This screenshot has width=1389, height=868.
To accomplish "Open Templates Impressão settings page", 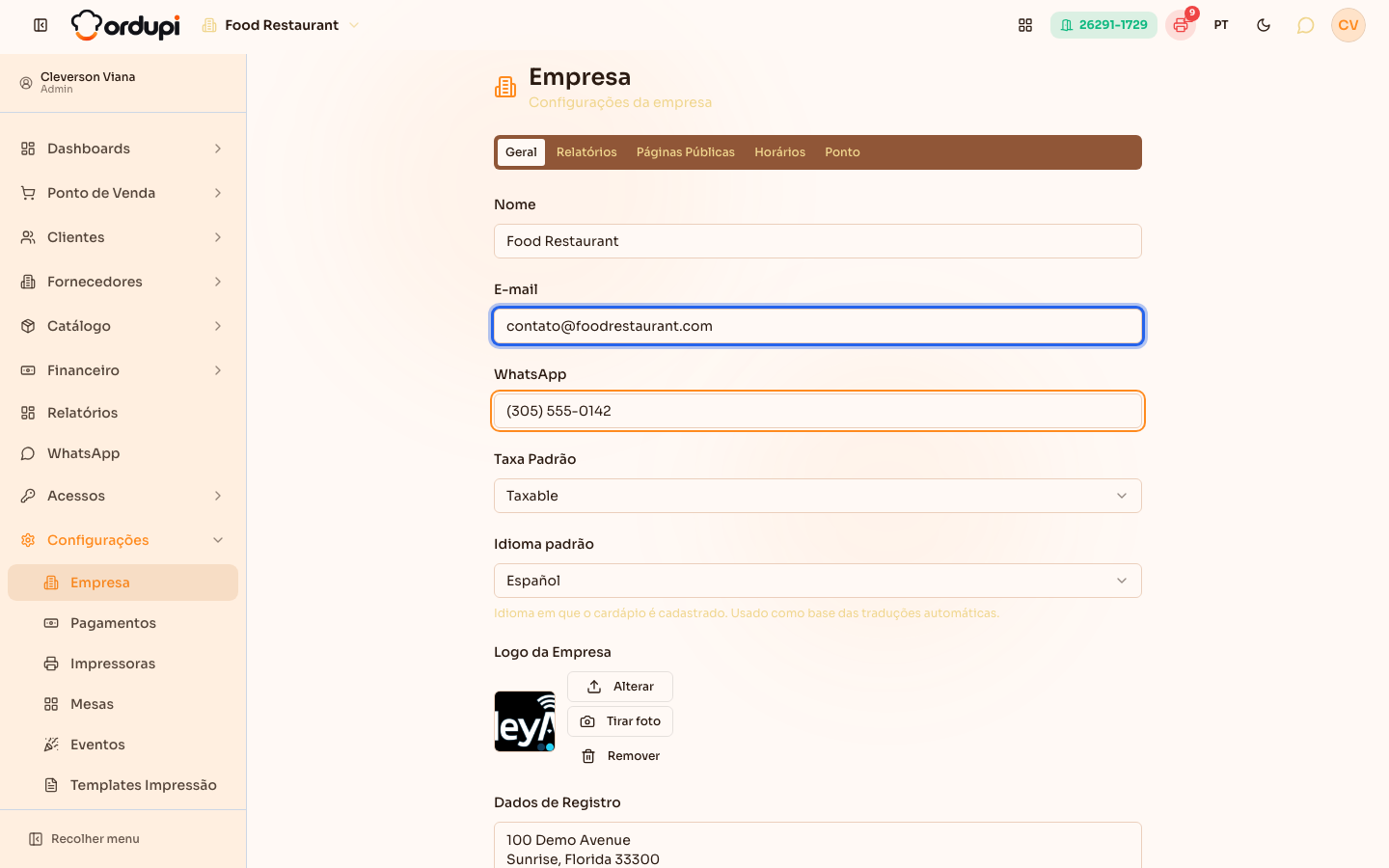I will click(123, 785).
